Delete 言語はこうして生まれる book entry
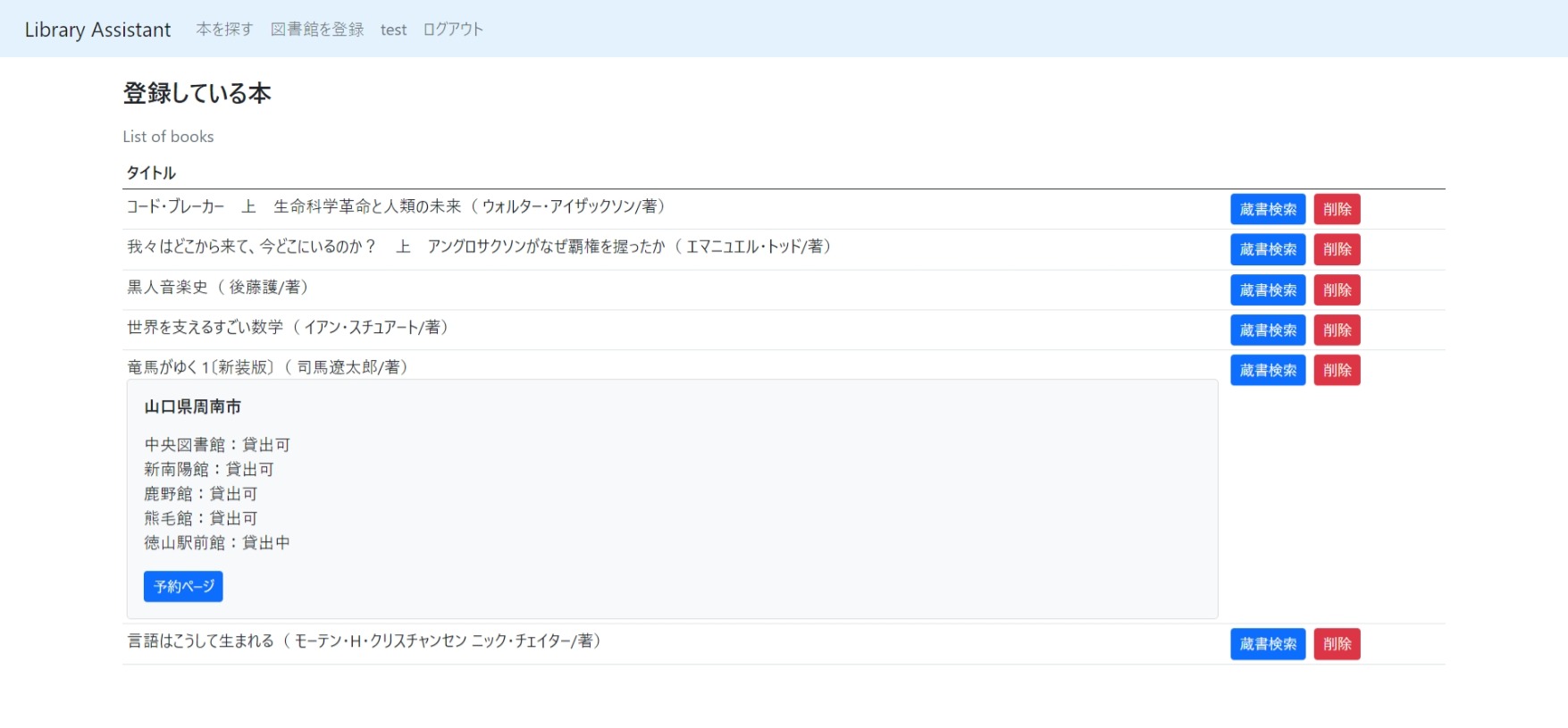This screenshot has height=728, width=1568. pos(1337,644)
